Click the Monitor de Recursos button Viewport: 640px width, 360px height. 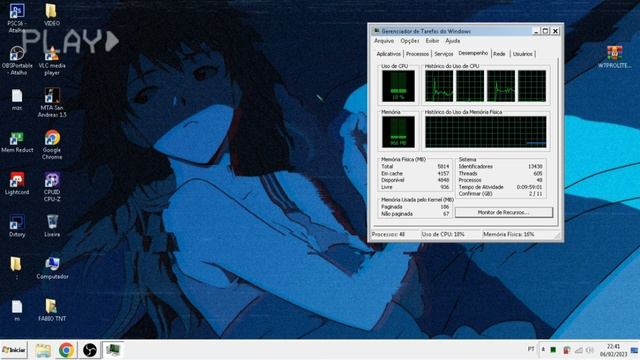[504, 212]
